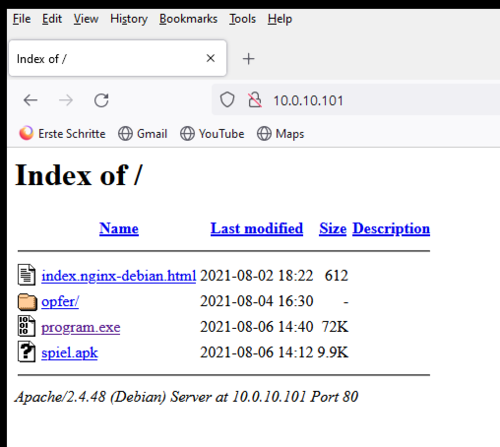This screenshot has height=447, width=500.
Task: Click the unknown file icon beside spiel.apk
Action: 26,352
